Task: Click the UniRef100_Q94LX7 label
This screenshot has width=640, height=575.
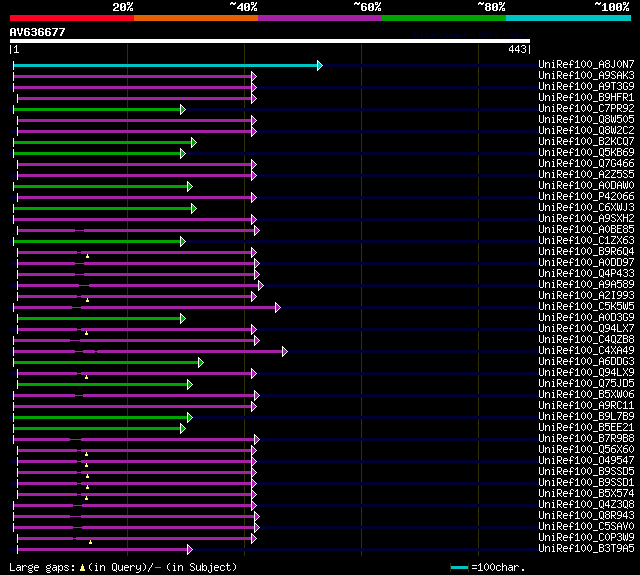Action: tap(586, 329)
